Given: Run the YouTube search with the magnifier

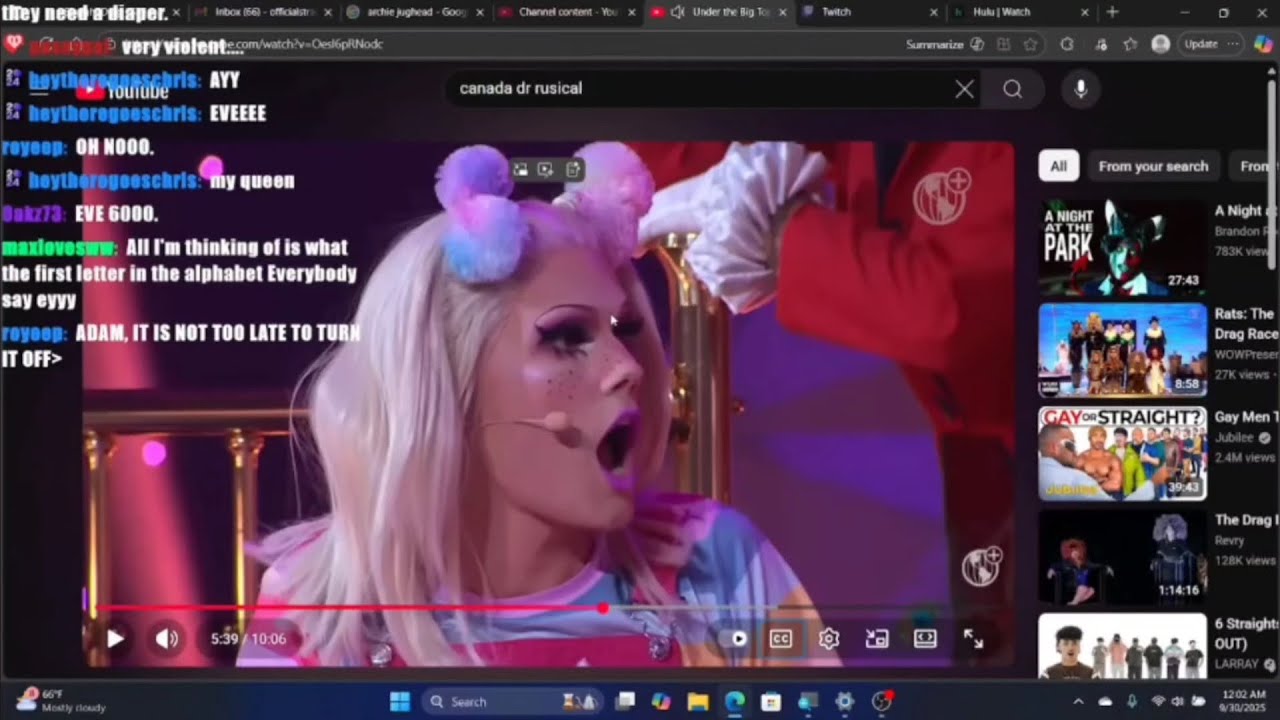Looking at the screenshot, I should pyautogui.click(x=1013, y=89).
